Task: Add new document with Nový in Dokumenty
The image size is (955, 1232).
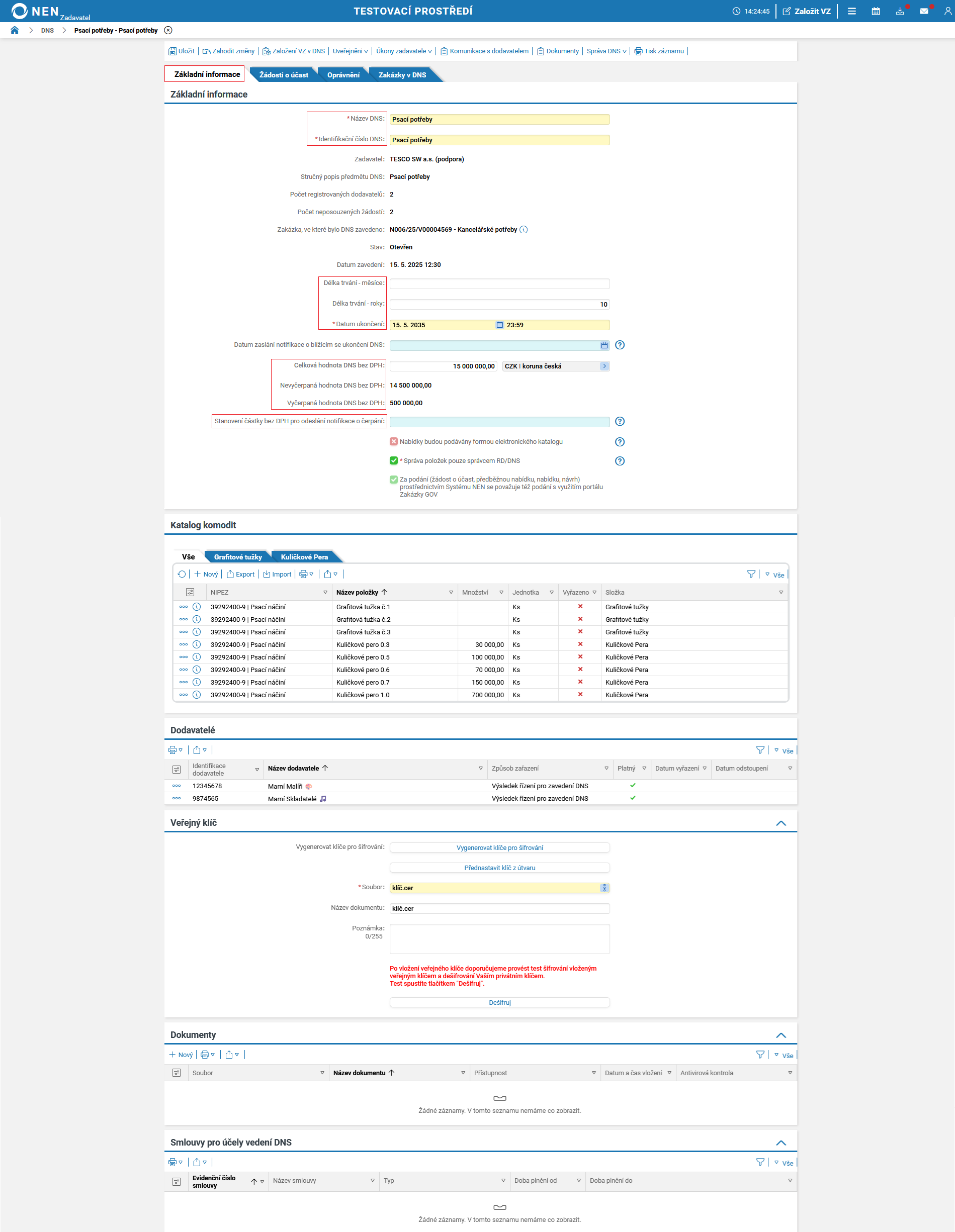Action: click(x=181, y=1055)
